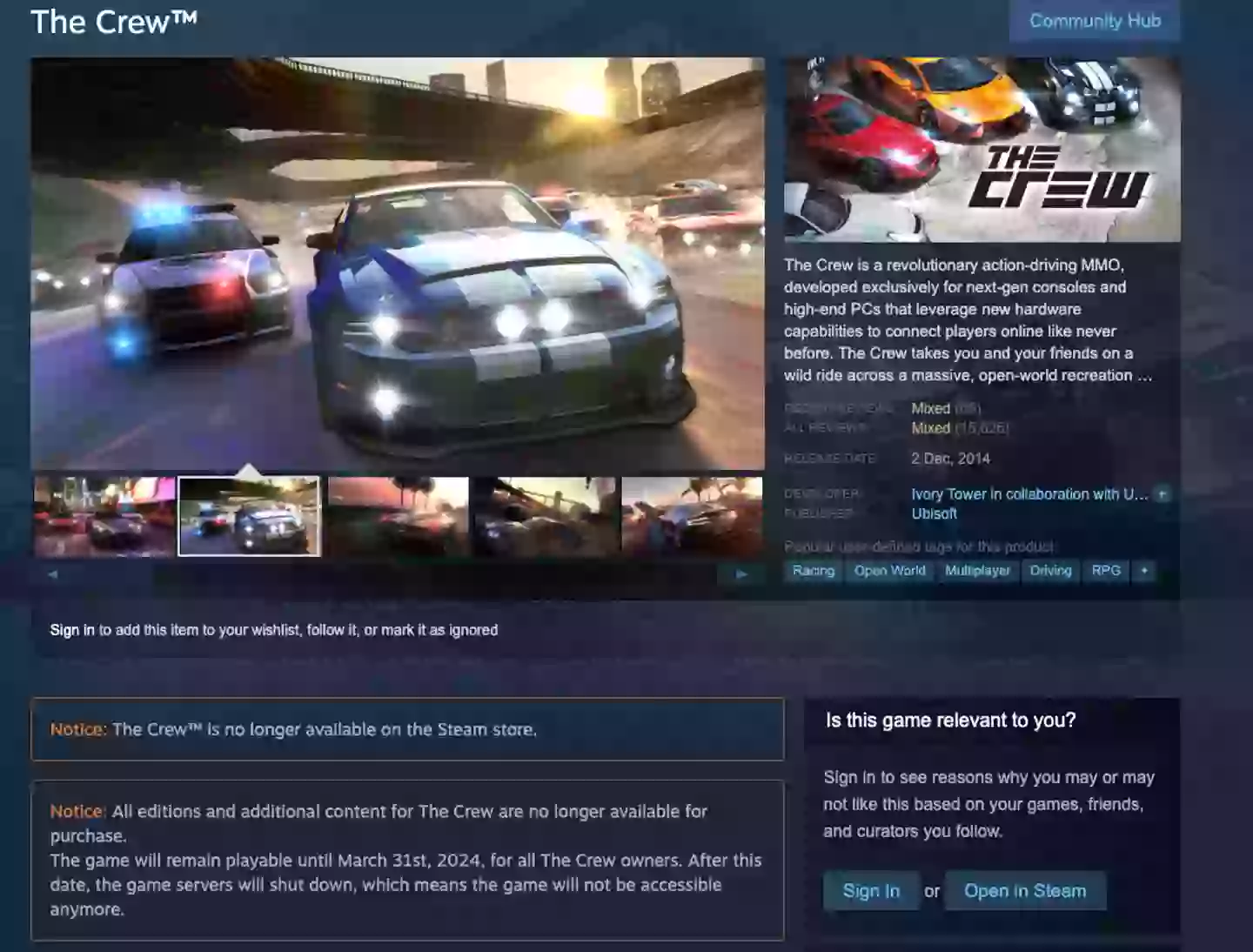Open the Community Hub
Image resolution: width=1253 pixels, height=952 pixels.
click(1094, 21)
